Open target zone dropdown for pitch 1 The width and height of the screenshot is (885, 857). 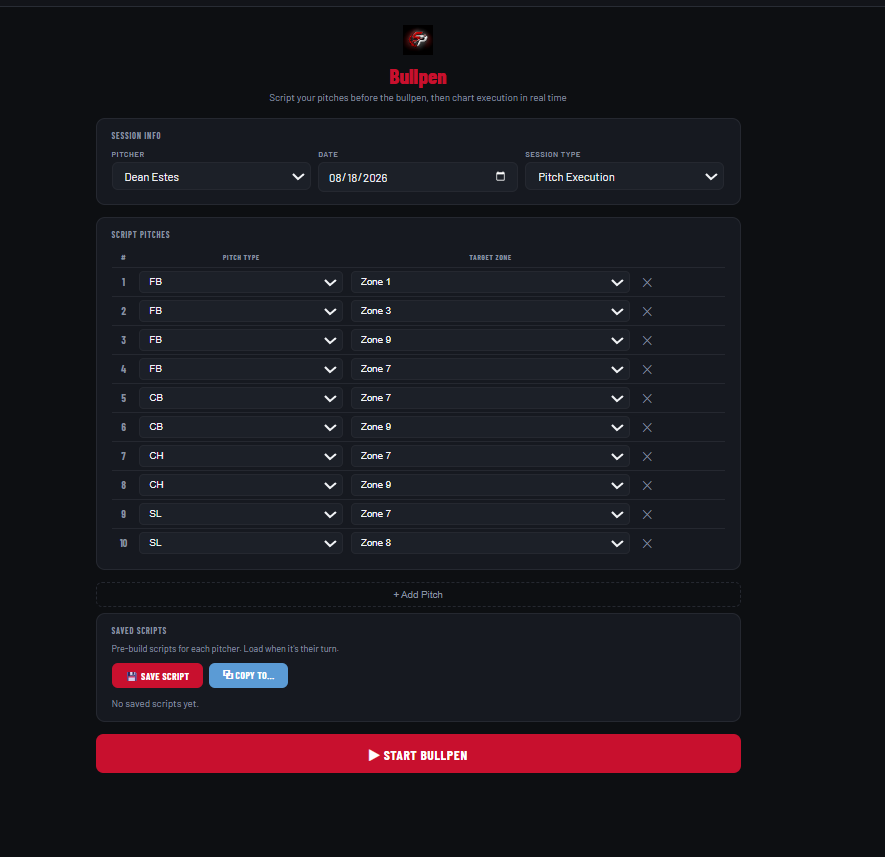click(x=490, y=282)
